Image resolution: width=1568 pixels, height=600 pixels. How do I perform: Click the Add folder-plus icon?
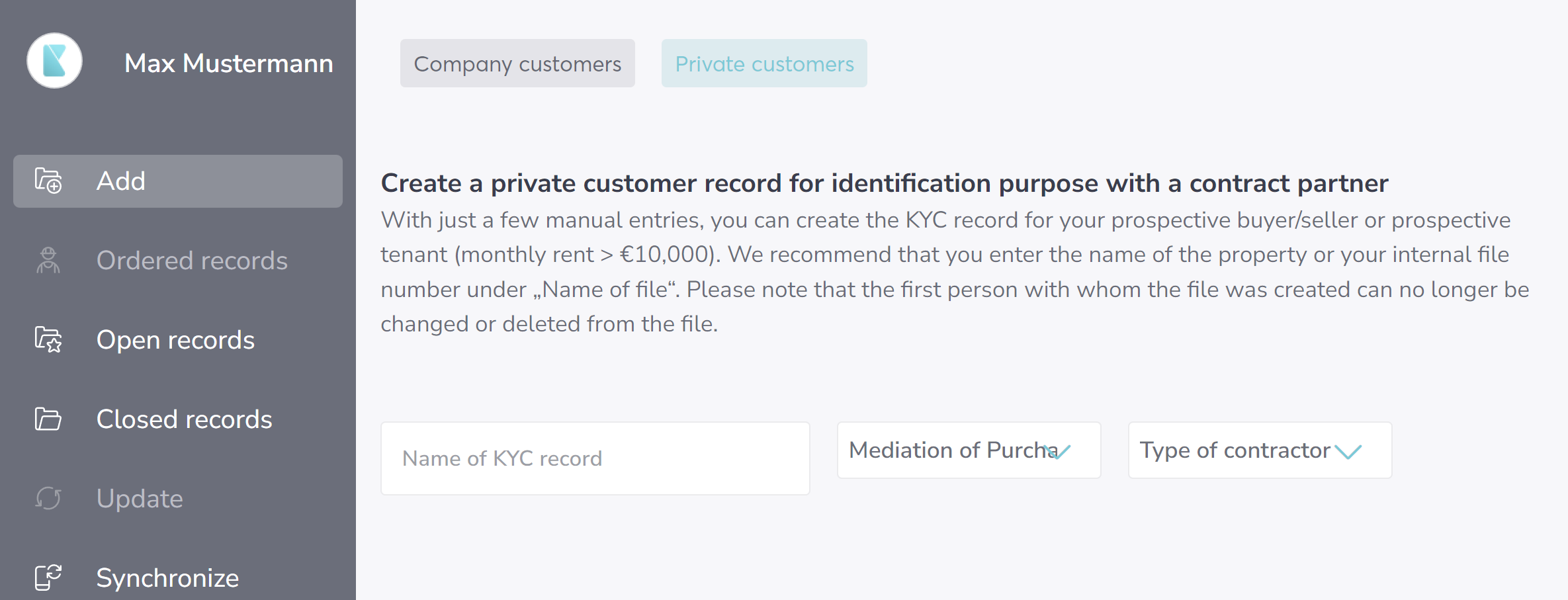[48, 181]
